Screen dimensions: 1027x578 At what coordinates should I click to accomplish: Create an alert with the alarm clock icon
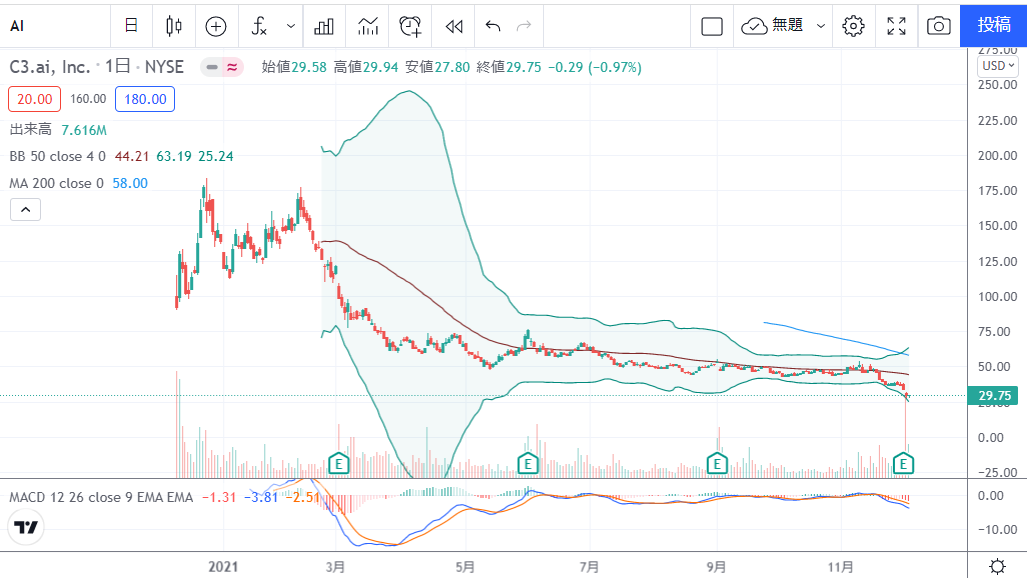pyautogui.click(x=411, y=26)
